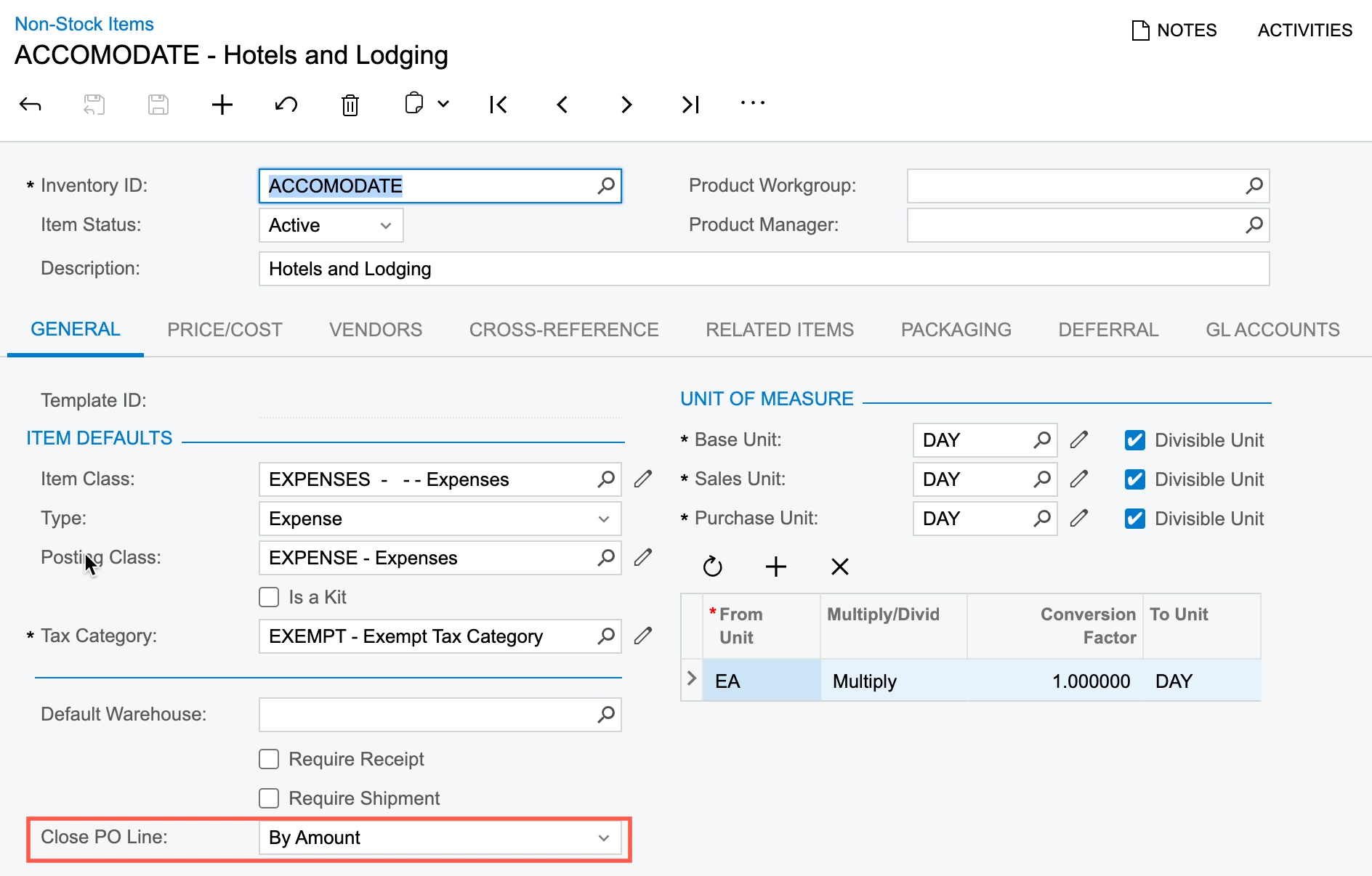1372x876 pixels.
Task: Click the undo/cancel changes icon
Action: [286, 105]
